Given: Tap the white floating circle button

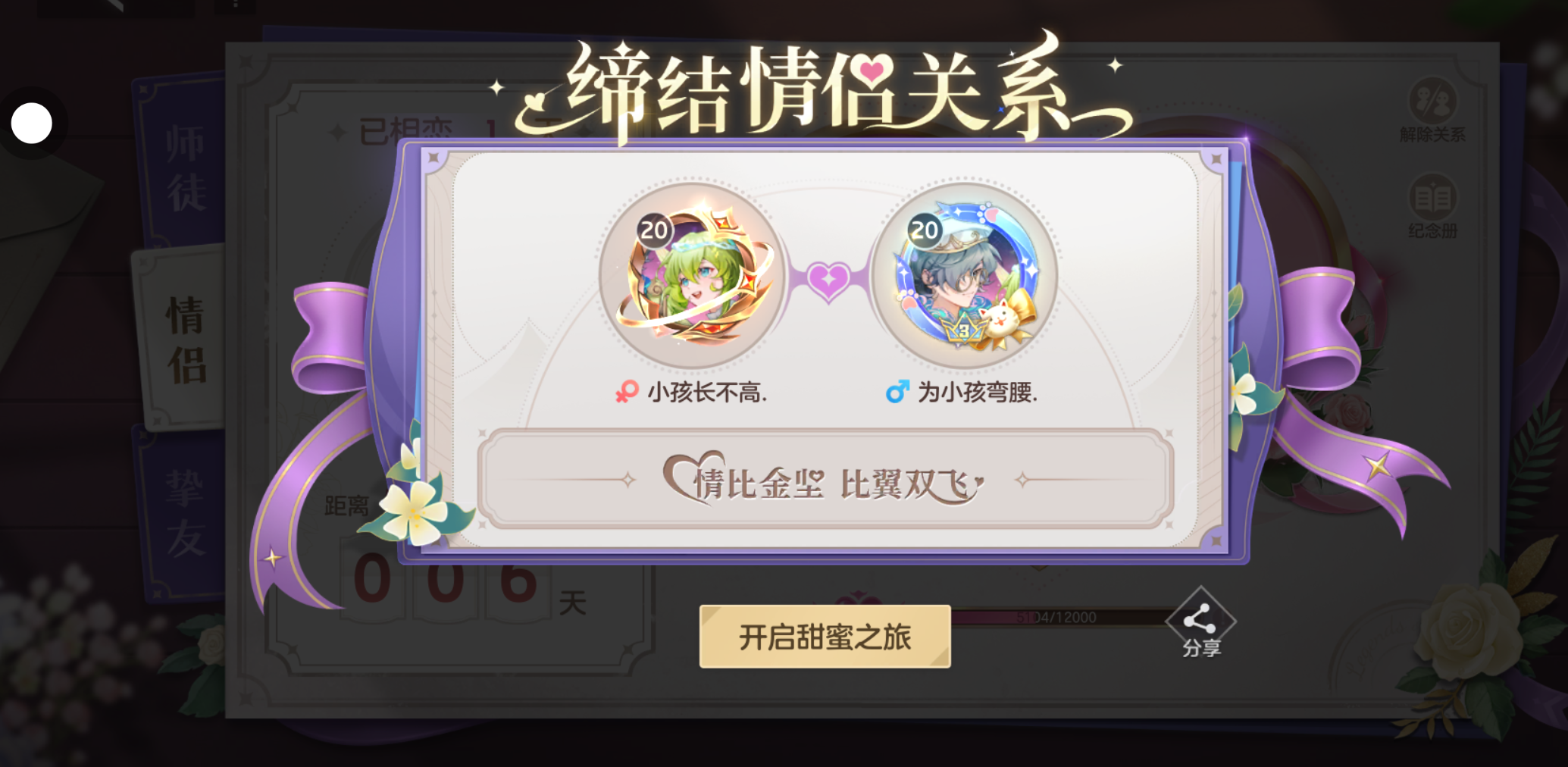Looking at the screenshot, I should click(32, 123).
